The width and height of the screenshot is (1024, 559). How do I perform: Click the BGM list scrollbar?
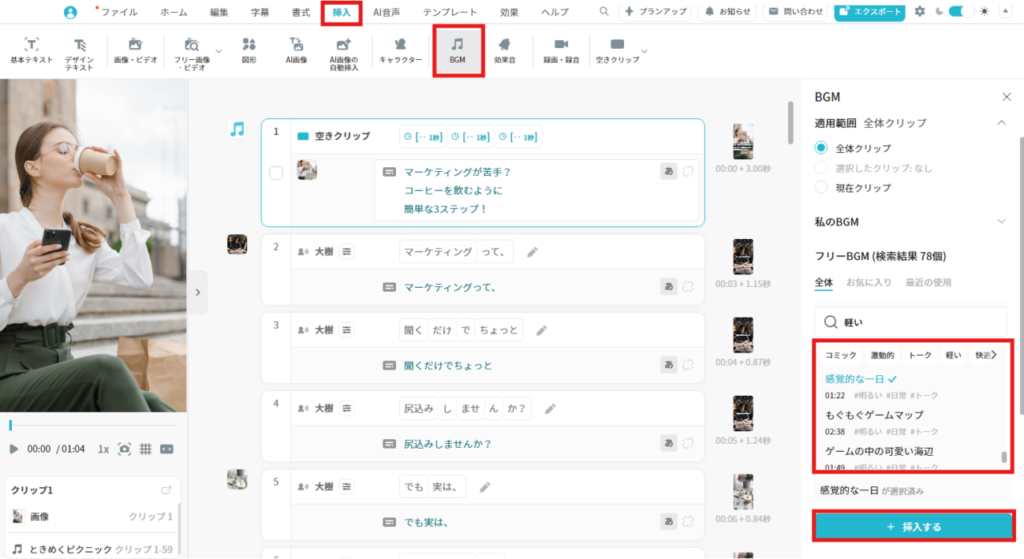[1004, 457]
